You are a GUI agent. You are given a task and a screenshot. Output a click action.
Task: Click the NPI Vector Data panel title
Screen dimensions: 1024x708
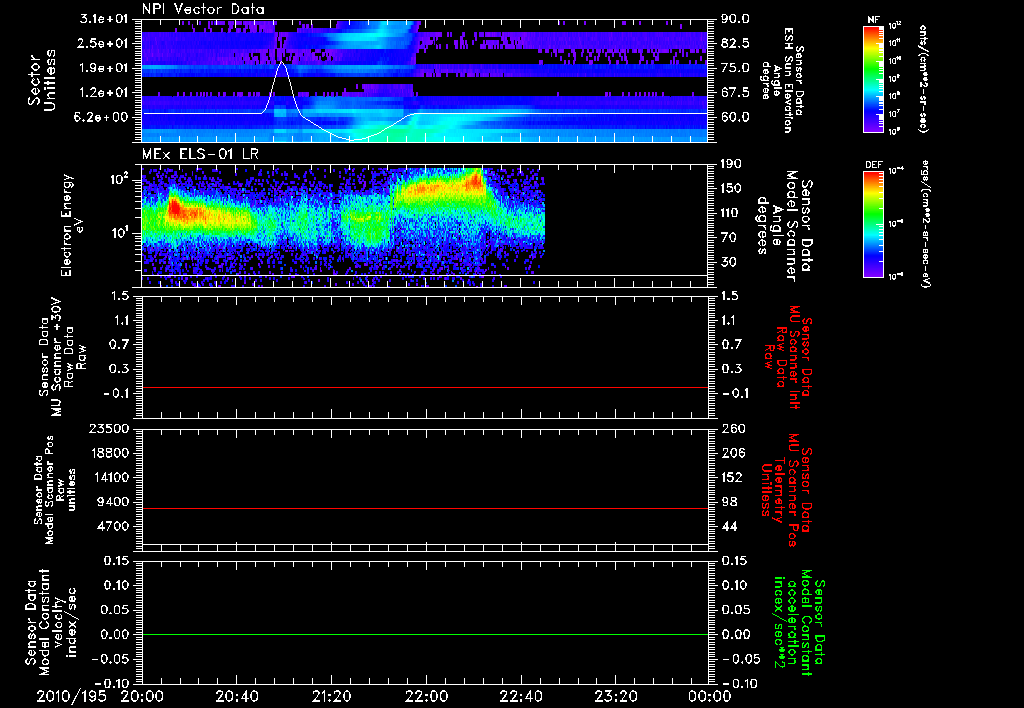pos(203,9)
